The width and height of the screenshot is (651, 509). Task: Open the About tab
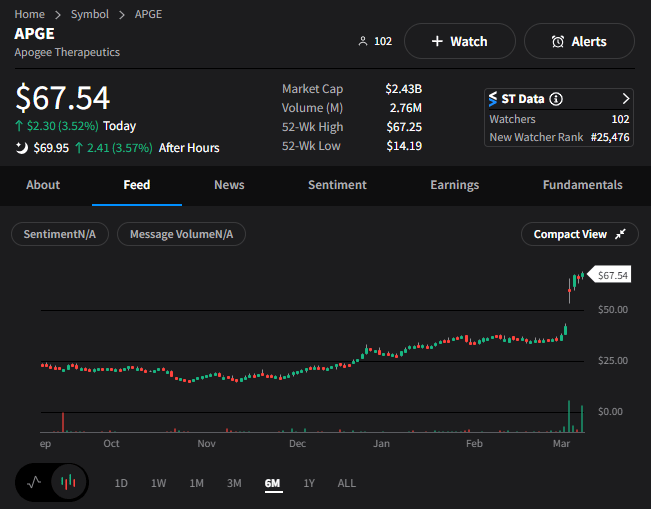pos(43,185)
